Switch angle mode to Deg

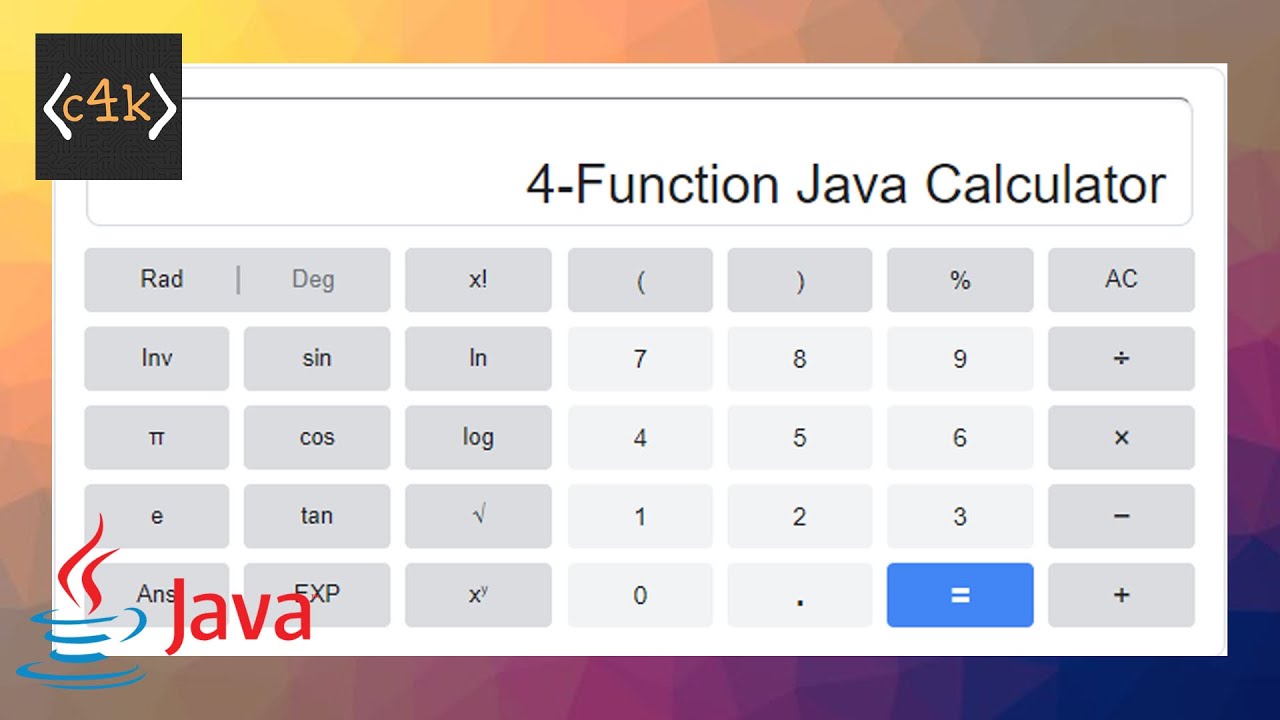click(x=313, y=279)
